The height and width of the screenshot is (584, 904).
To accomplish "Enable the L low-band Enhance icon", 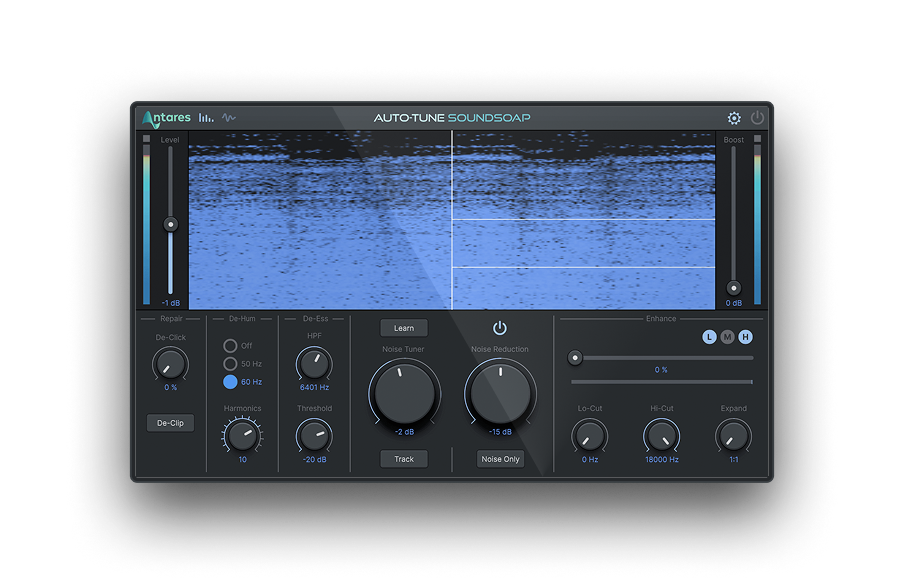I will pyautogui.click(x=707, y=336).
